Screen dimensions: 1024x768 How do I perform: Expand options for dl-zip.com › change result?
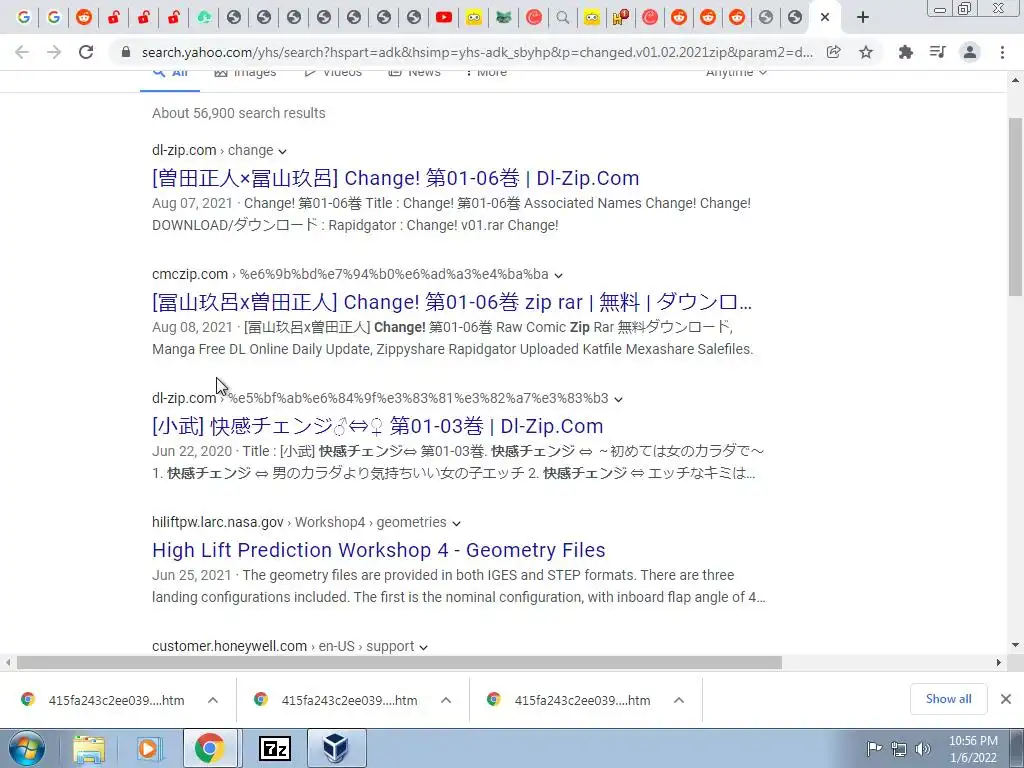pyautogui.click(x=282, y=151)
